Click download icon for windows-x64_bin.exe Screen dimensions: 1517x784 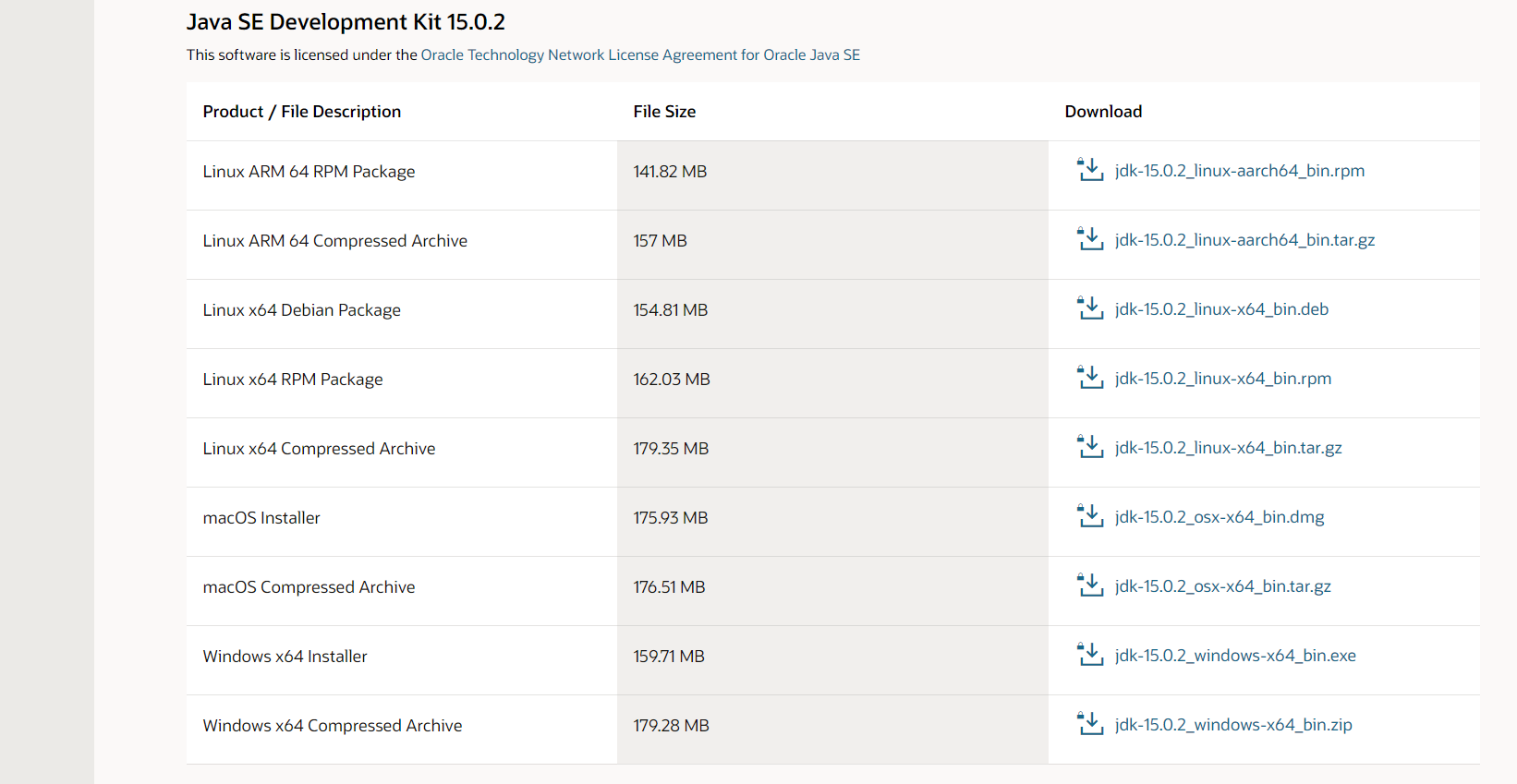tap(1090, 655)
